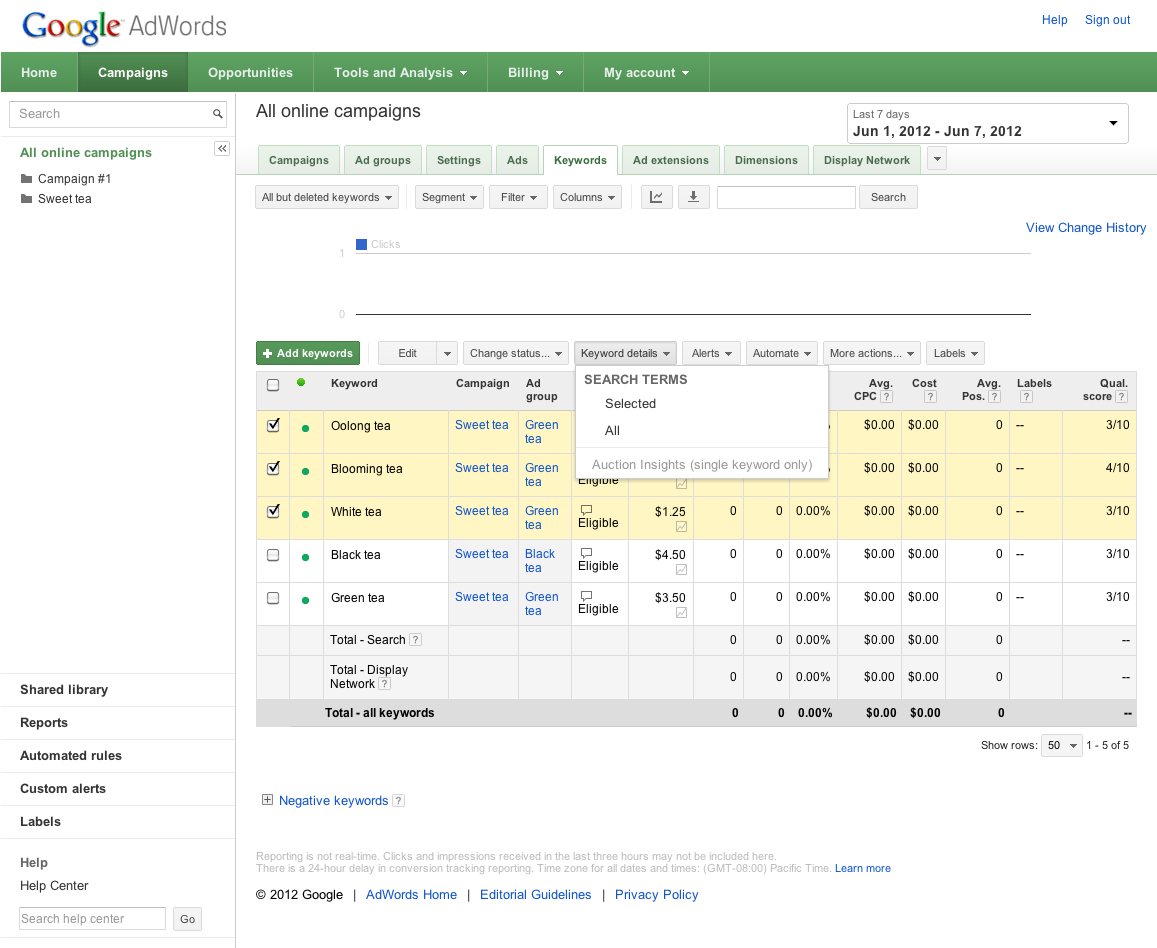Image resolution: width=1157 pixels, height=948 pixels.
Task: Open the Show rows 50 dropdown
Action: pyautogui.click(x=1062, y=745)
